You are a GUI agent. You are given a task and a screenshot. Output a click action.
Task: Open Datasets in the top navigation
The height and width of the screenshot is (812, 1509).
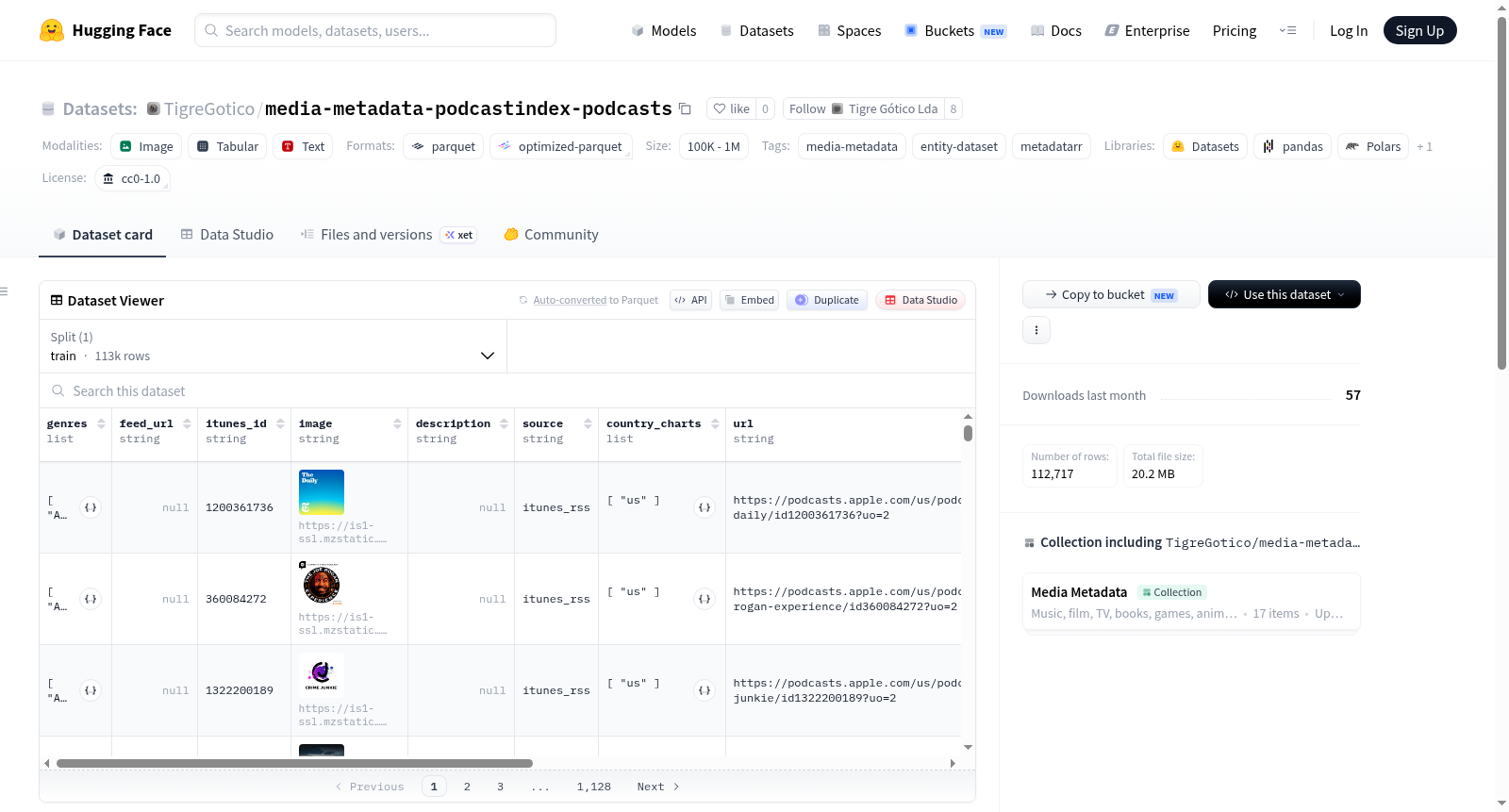[x=757, y=30]
